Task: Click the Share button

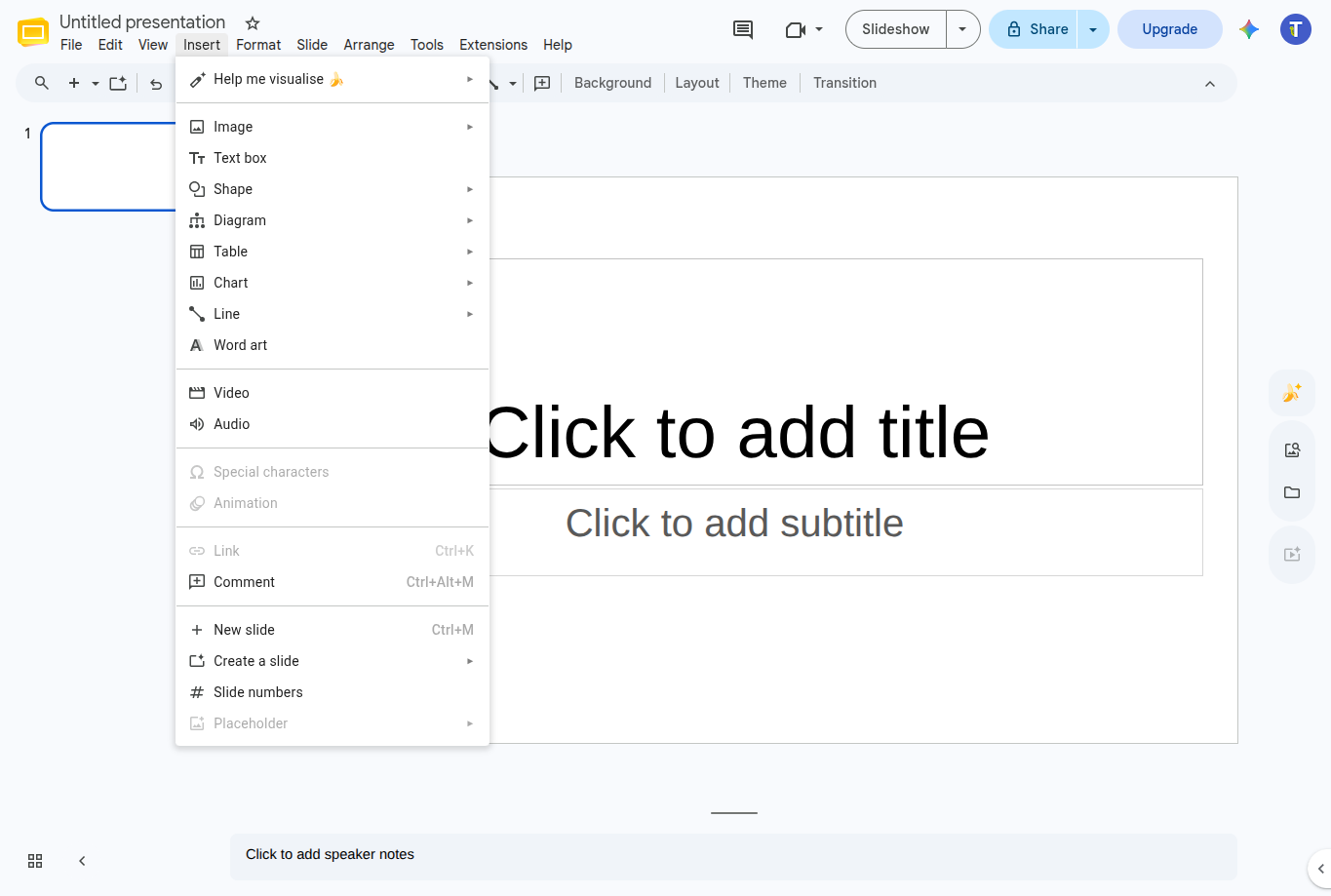Action: [x=1035, y=29]
